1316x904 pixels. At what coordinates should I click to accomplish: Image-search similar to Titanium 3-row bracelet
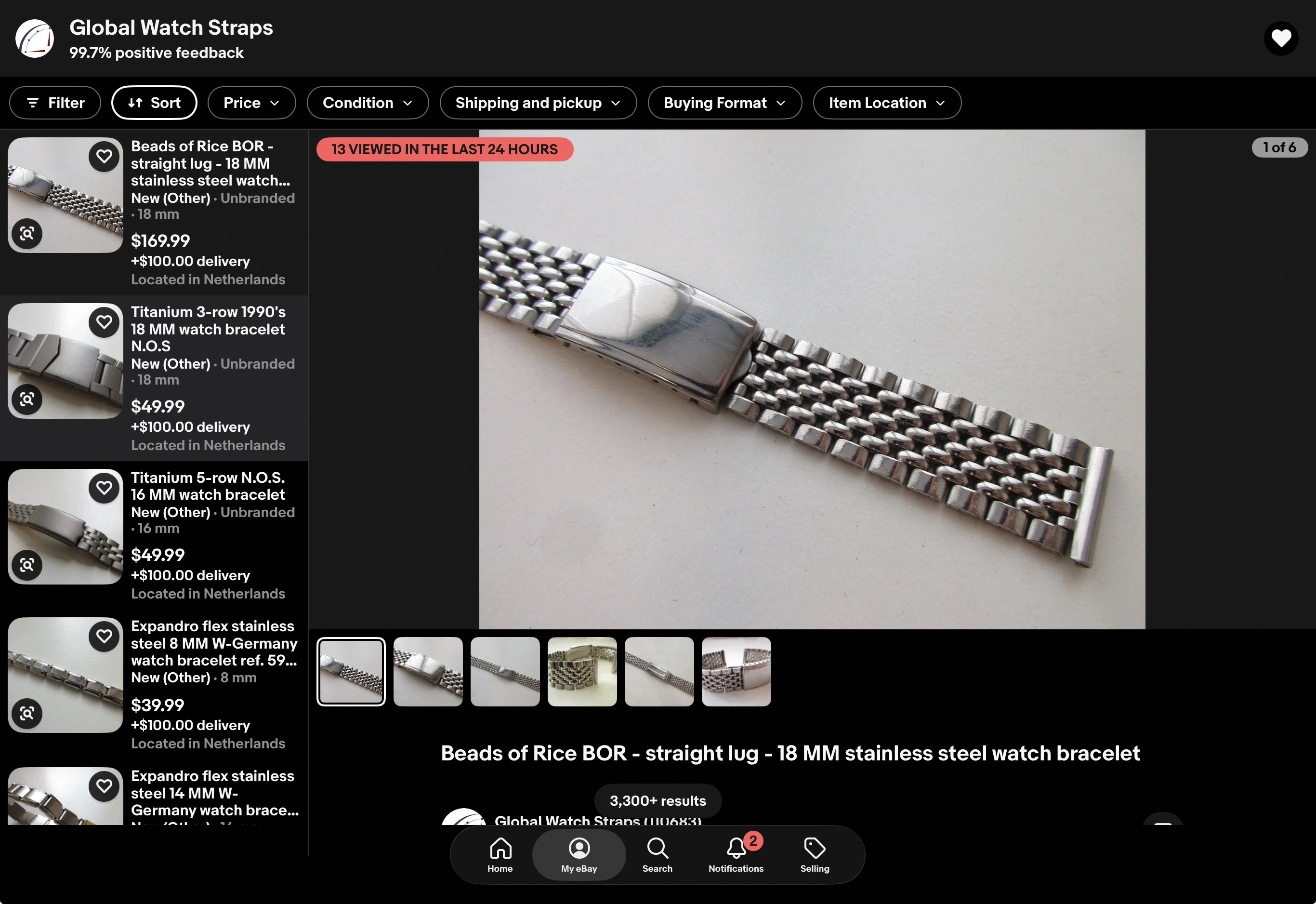point(27,399)
